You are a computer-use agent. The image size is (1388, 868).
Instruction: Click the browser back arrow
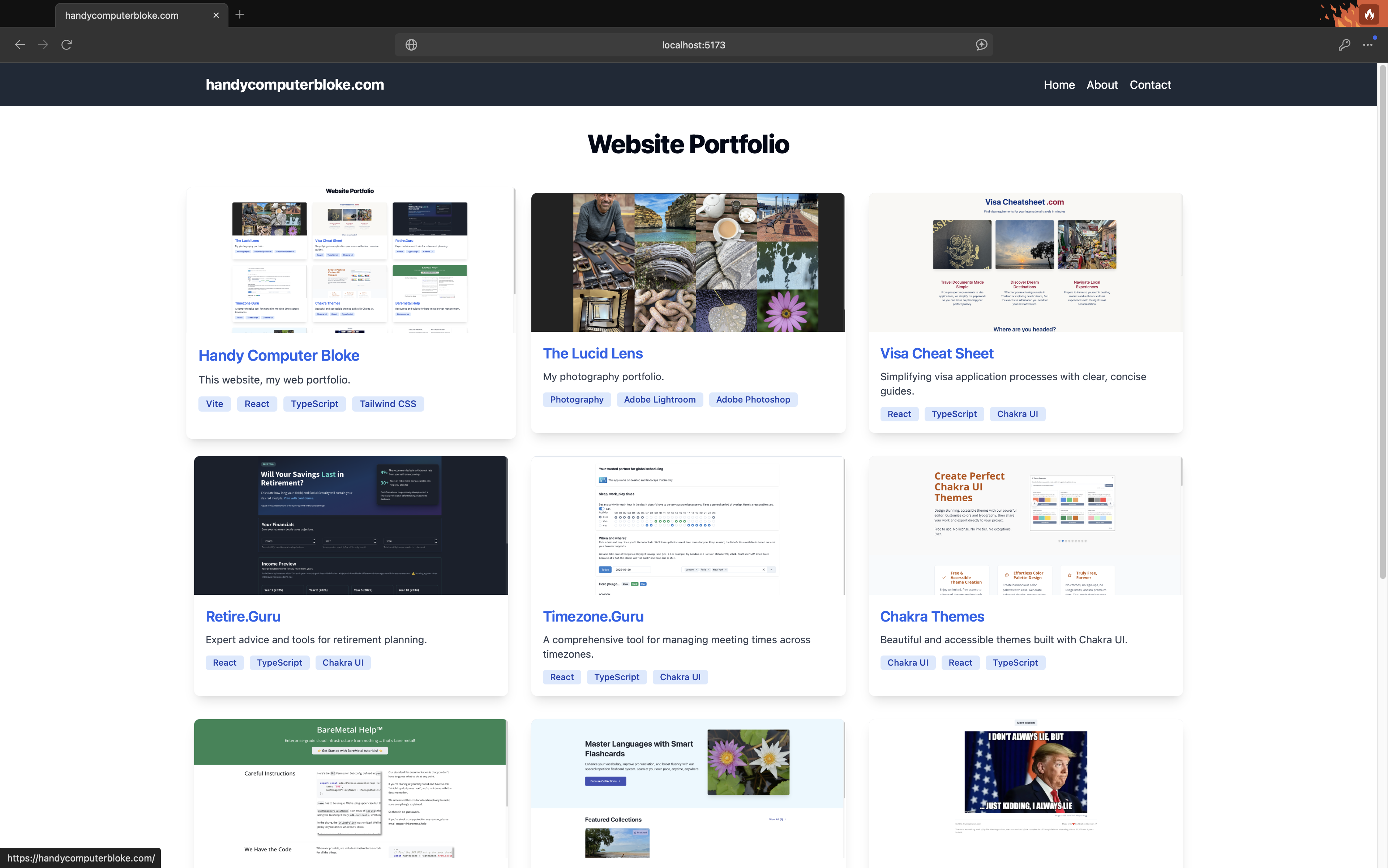pos(20,45)
